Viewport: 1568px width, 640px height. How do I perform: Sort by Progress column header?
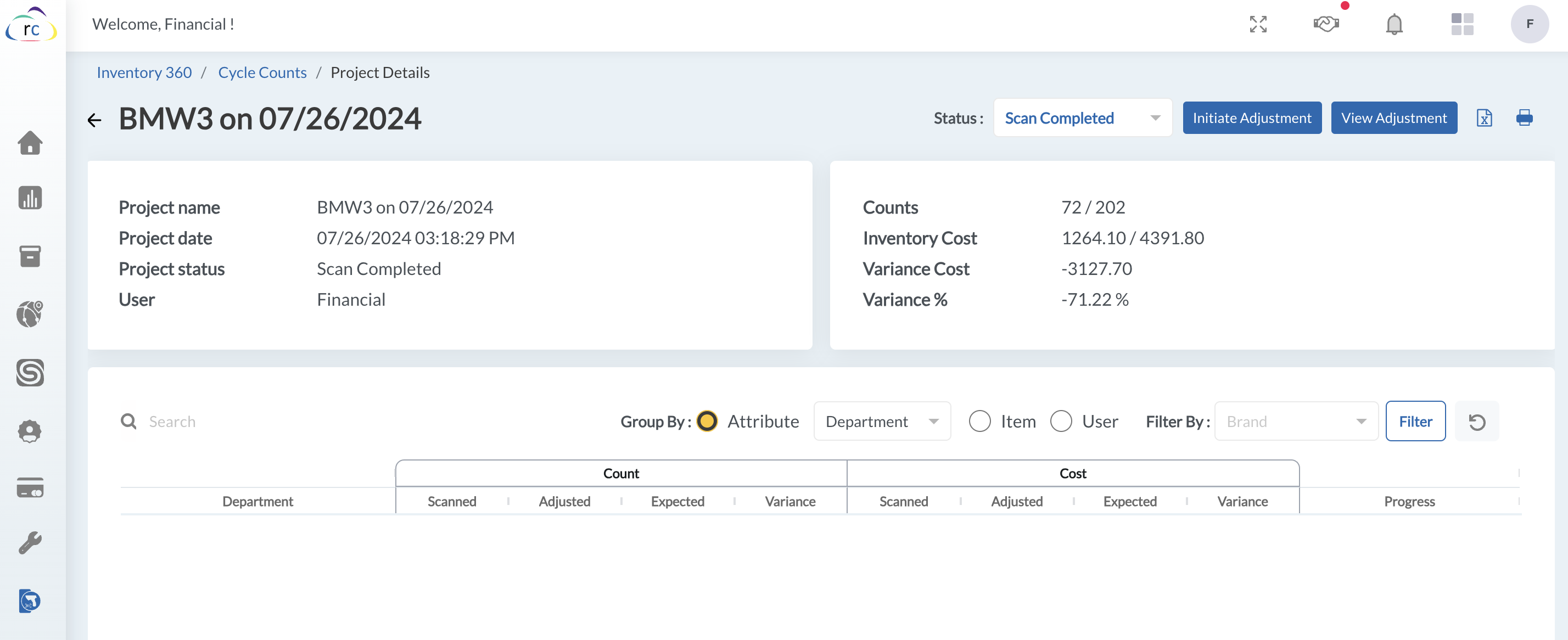tap(1409, 502)
